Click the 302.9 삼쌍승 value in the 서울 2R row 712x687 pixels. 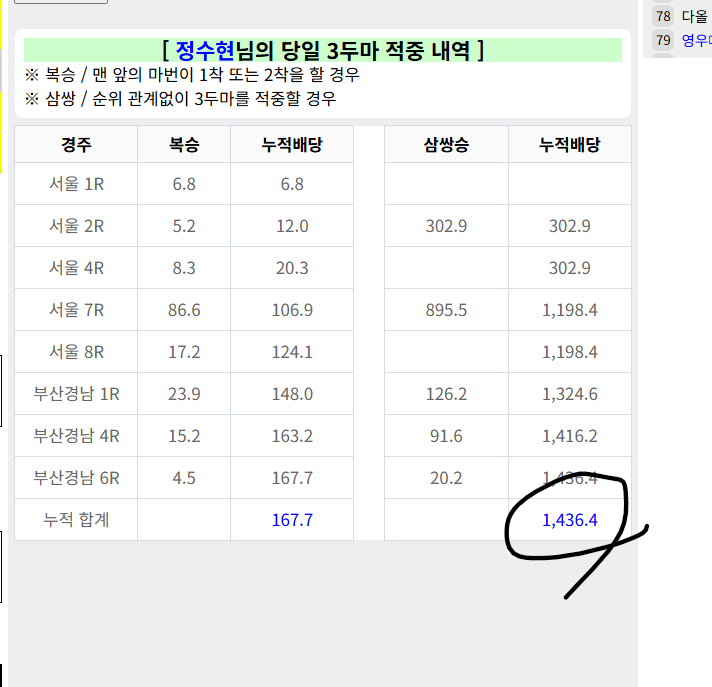446,226
